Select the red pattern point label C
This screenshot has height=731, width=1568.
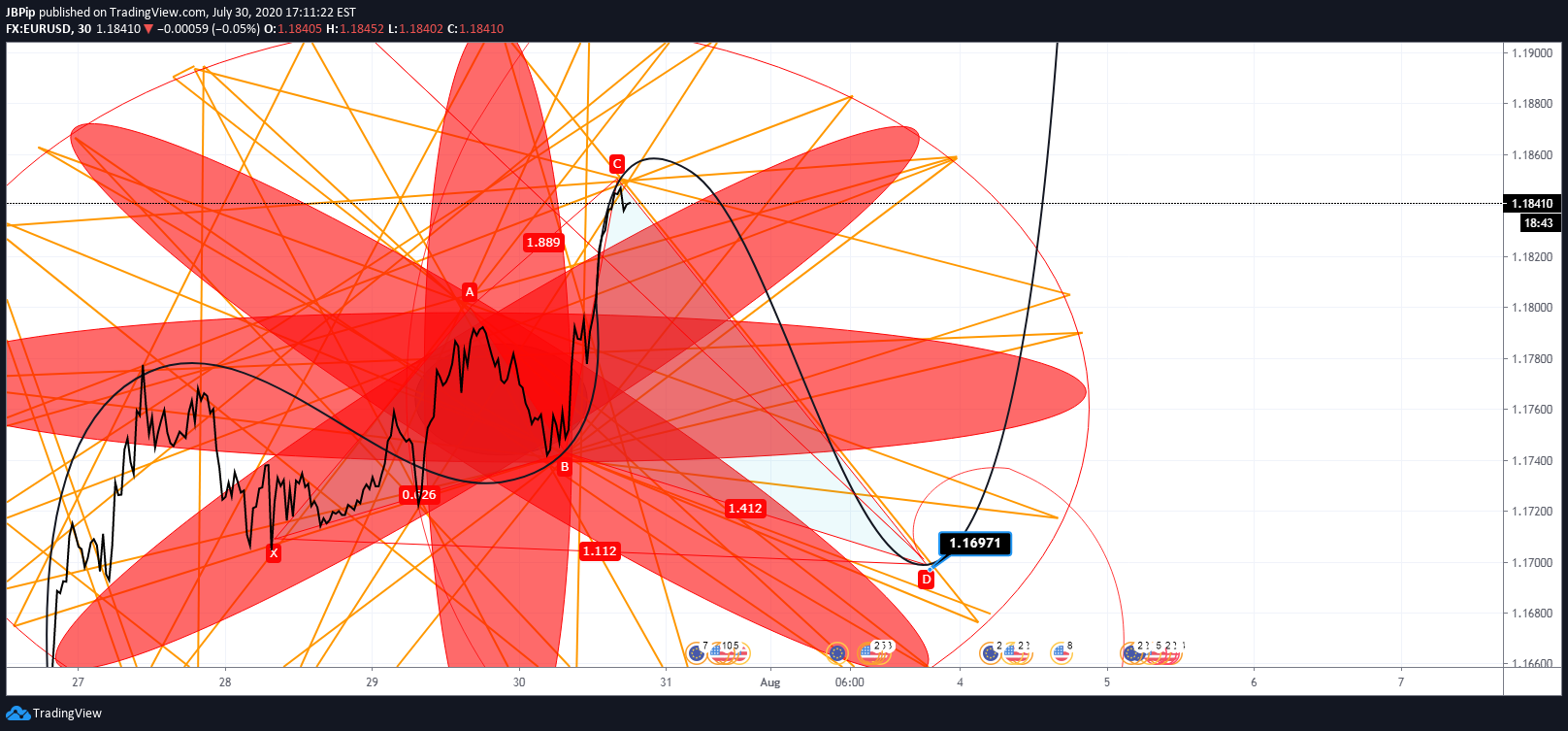coord(617,164)
